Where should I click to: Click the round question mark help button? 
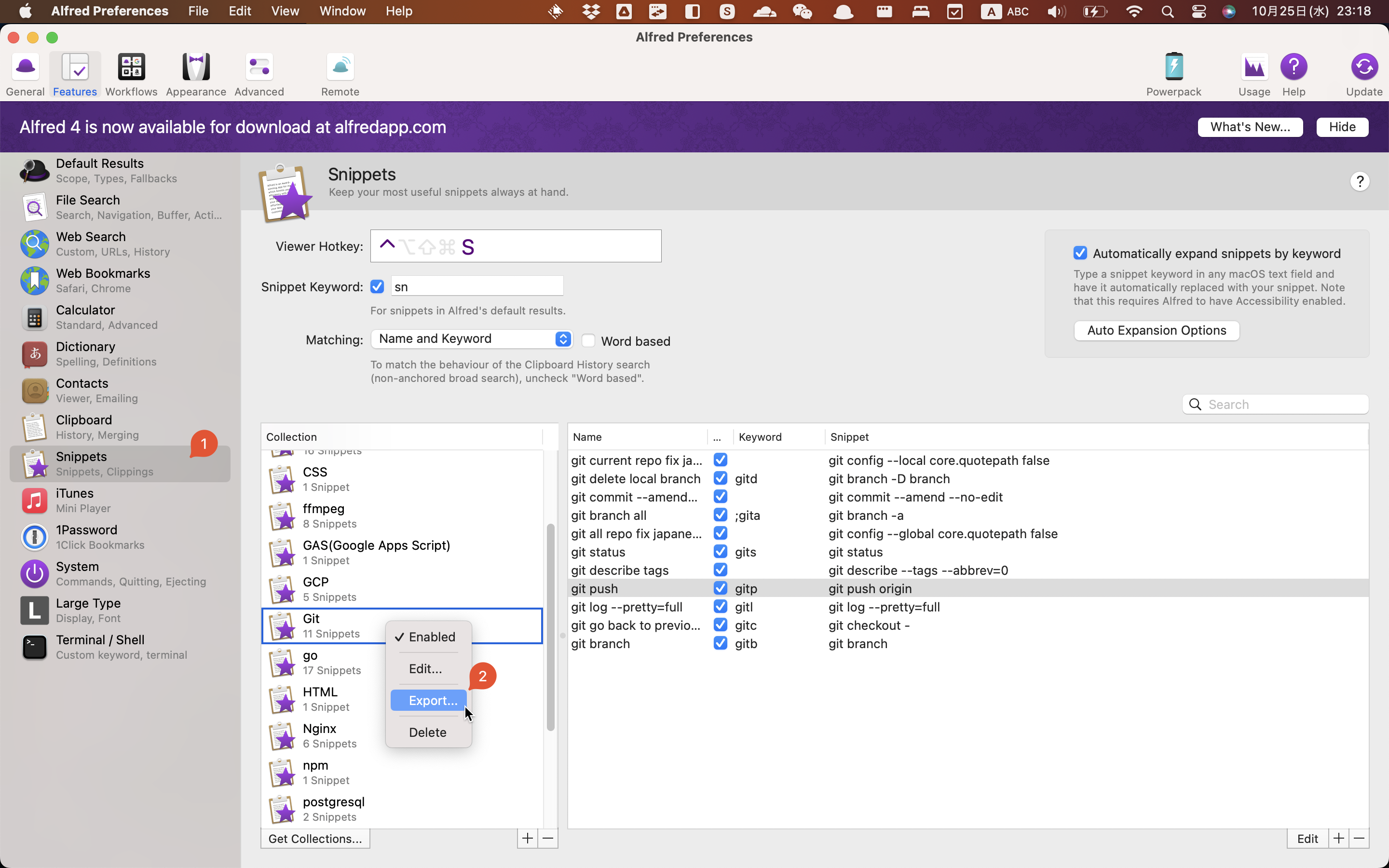click(x=1359, y=182)
